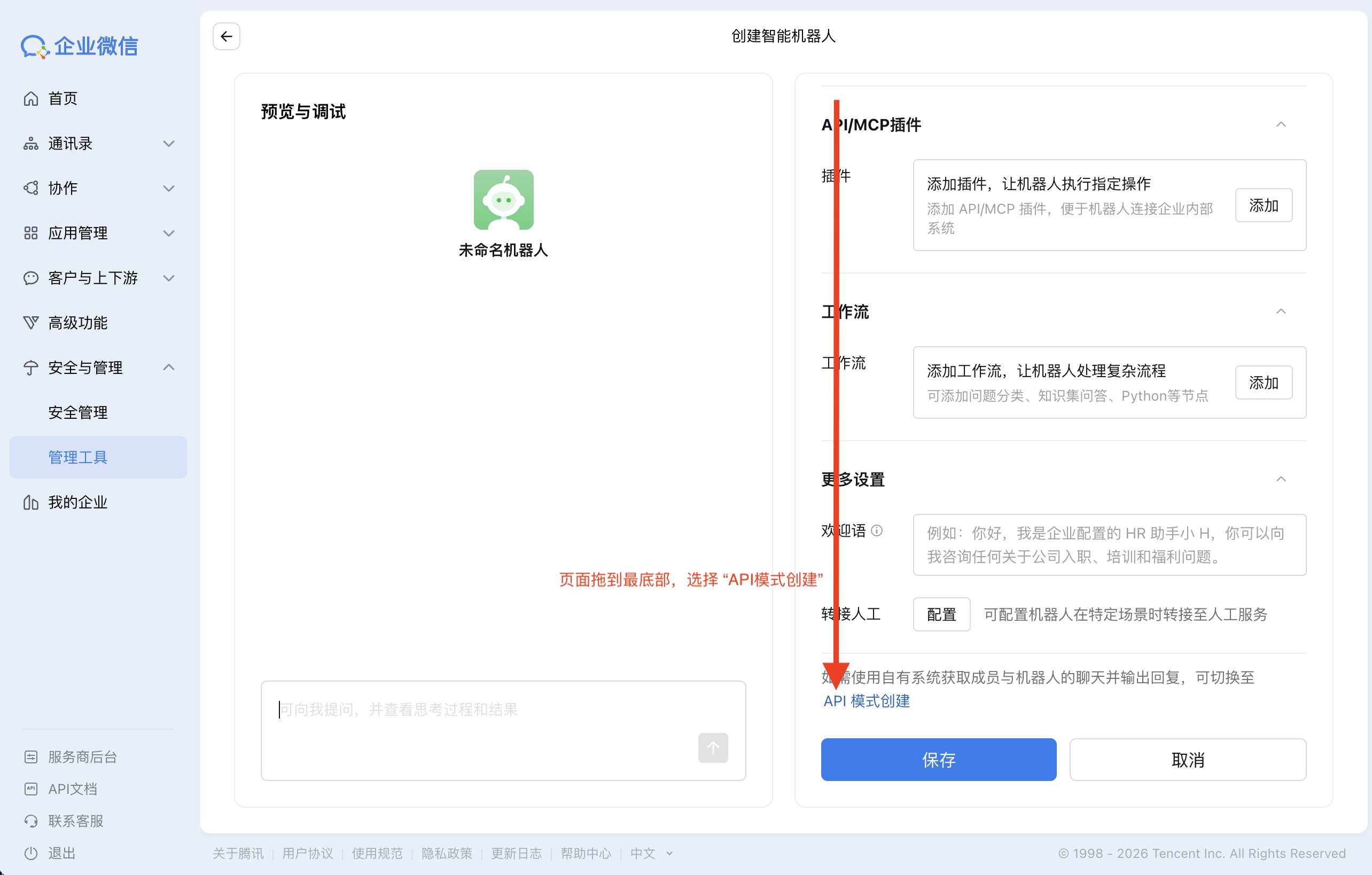Click the 客户与上下游 chat icon
Viewport: 1372px width, 875px height.
pyautogui.click(x=31, y=278)
